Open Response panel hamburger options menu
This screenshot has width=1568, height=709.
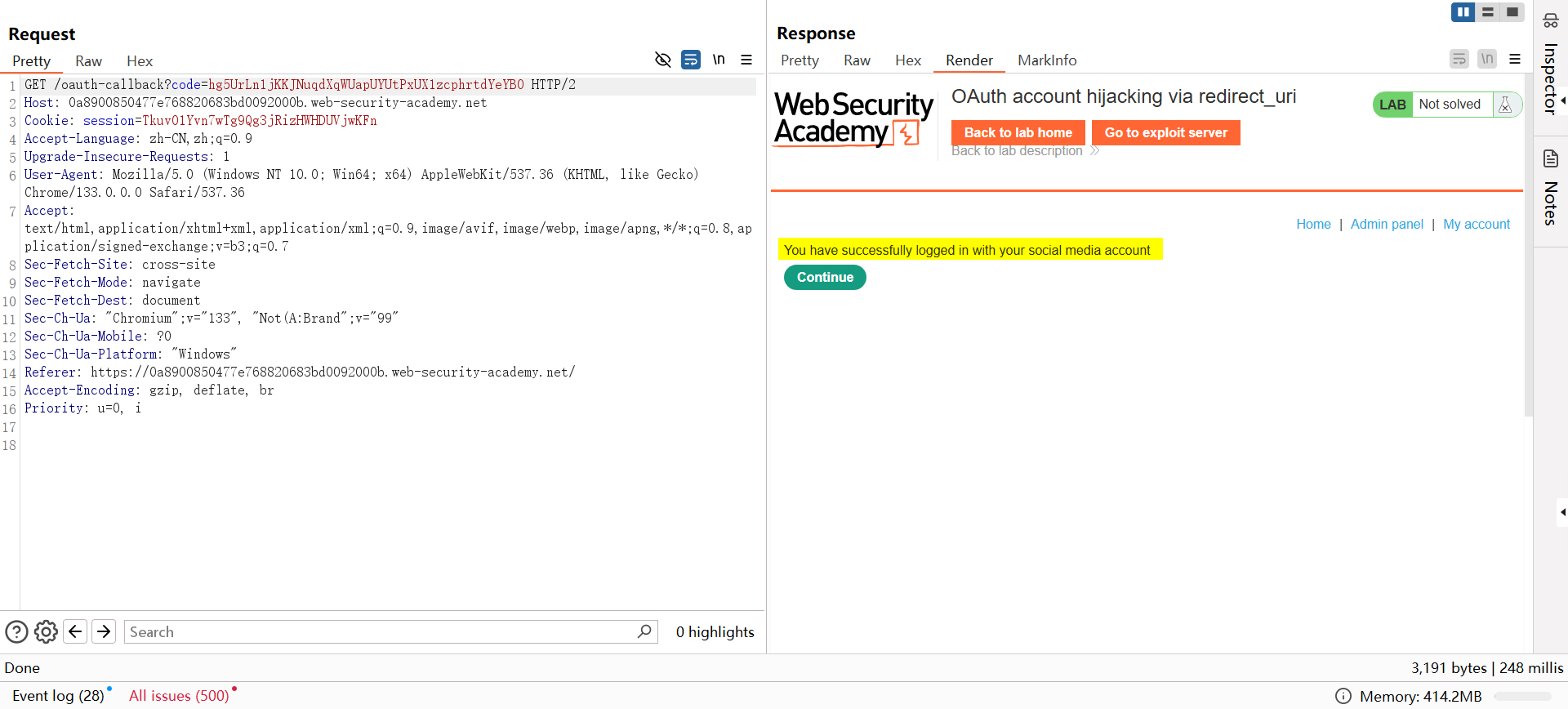coord(1515,59)
